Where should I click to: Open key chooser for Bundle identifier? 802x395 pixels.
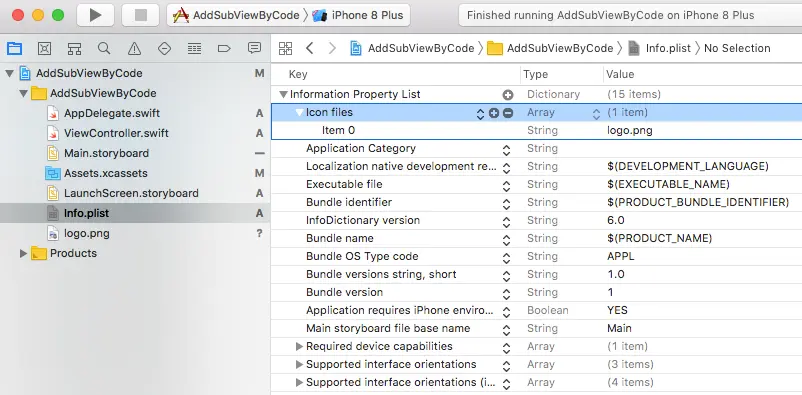tap(506, 204)
